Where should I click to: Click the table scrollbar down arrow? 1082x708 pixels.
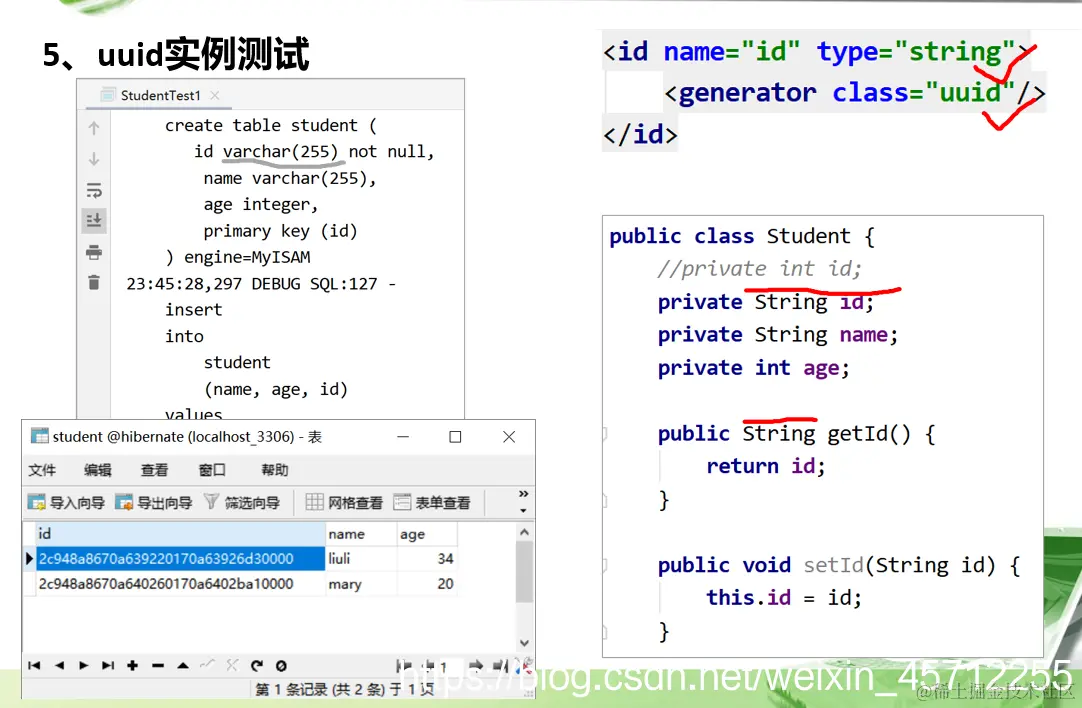point(524,642)
